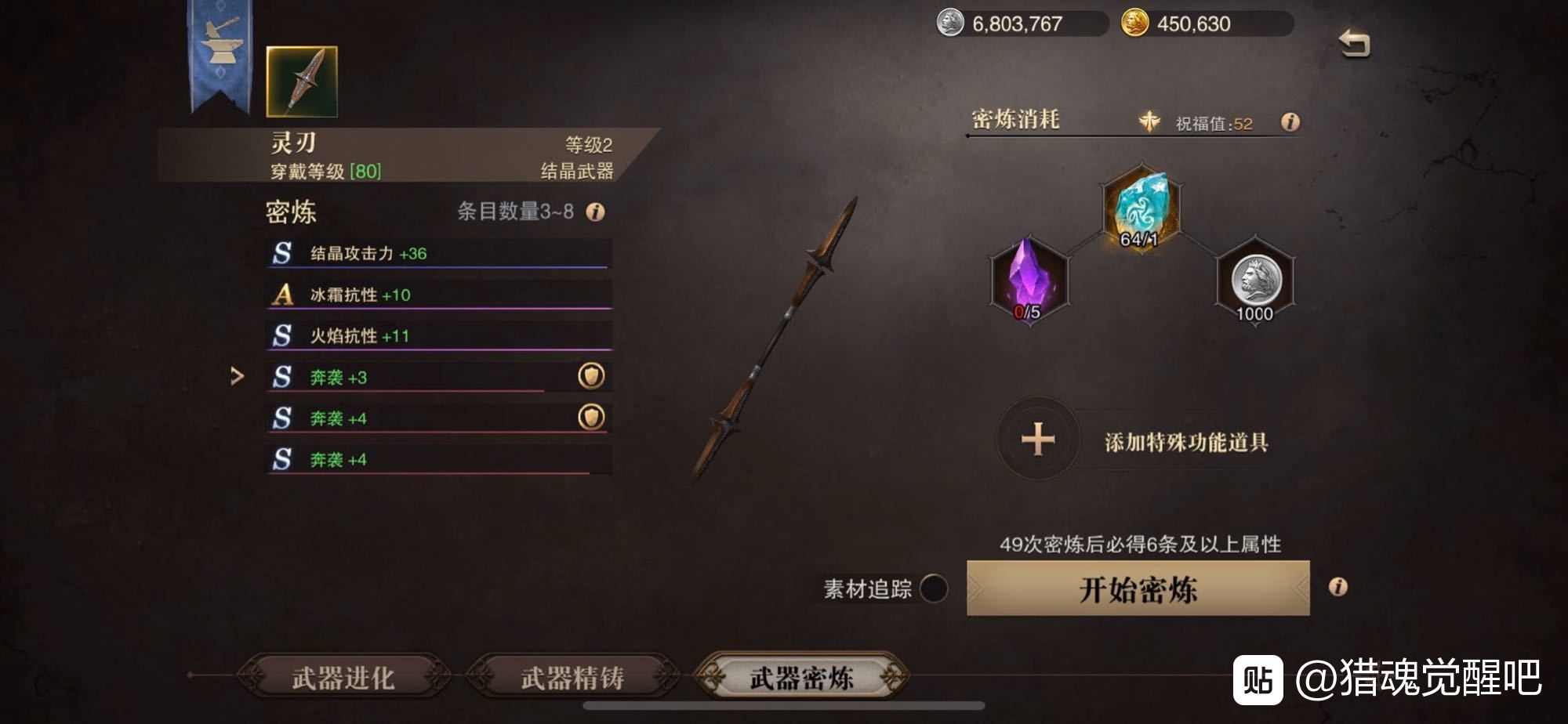This screenshot has height=724, width=1568.
Task: Open info icon beside 条目数量3~8
Action: 596,212
